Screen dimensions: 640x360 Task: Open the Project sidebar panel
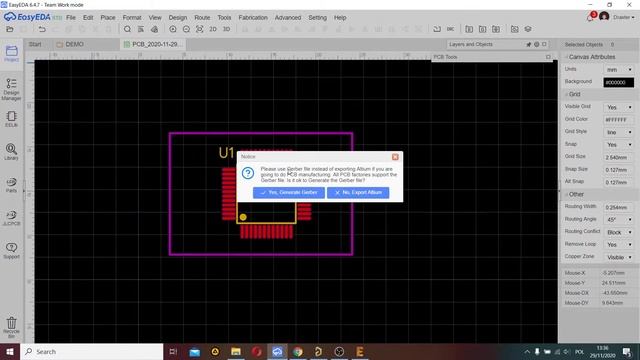(x=11, y=53)
